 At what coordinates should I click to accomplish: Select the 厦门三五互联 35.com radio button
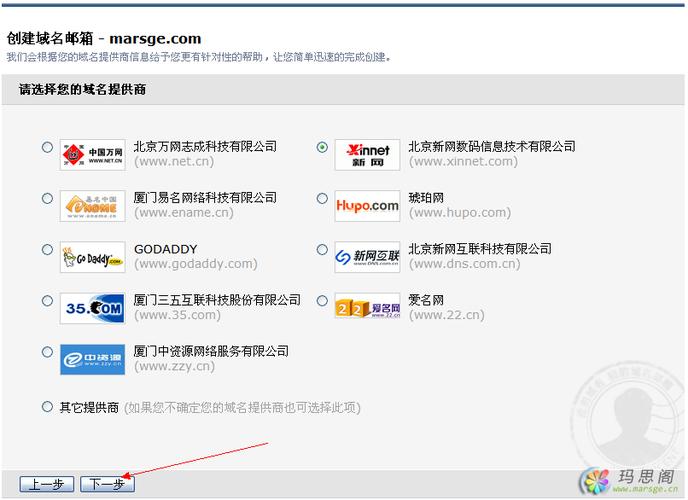point(47,301)
